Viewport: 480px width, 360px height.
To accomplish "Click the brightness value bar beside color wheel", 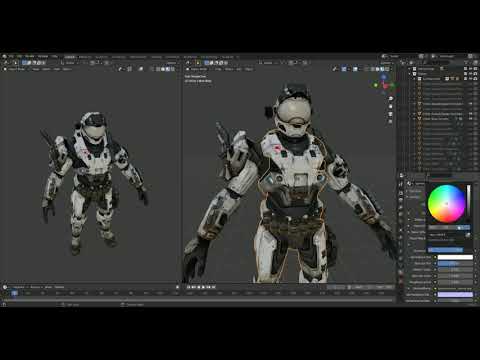I will (468, 202).
